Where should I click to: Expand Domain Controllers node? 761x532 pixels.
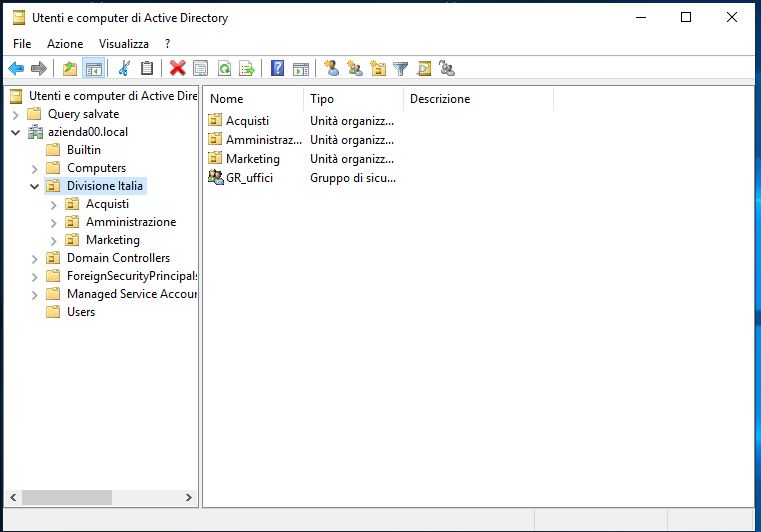tap(34, 259)
